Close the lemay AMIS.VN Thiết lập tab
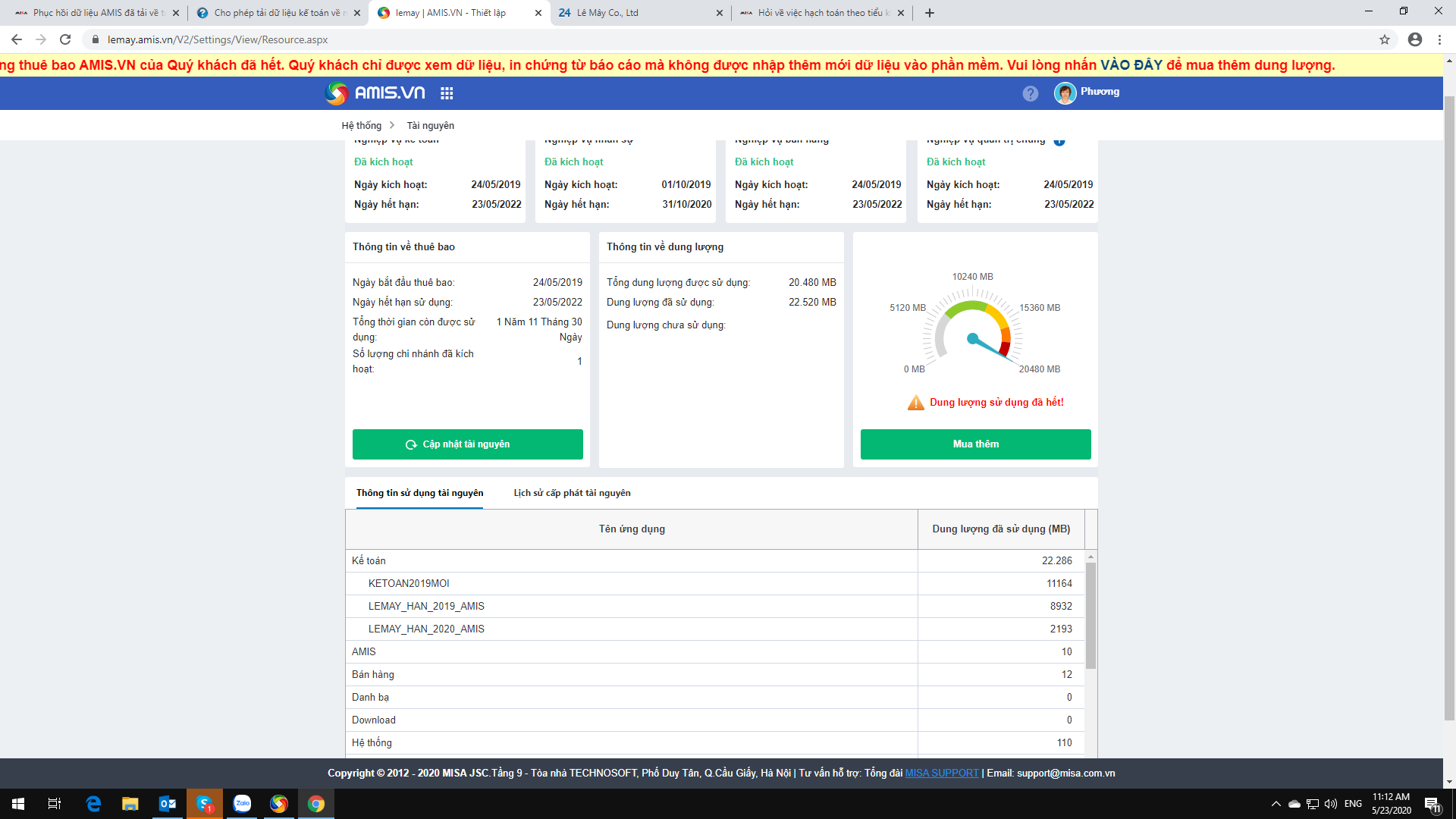Screen dimensions: 1456x819 pyautogui.click(x=538, y=13)
